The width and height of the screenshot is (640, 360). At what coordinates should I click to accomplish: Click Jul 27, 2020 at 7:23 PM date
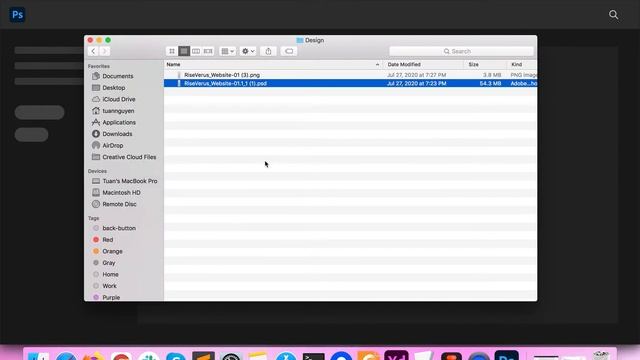point(417,83)
